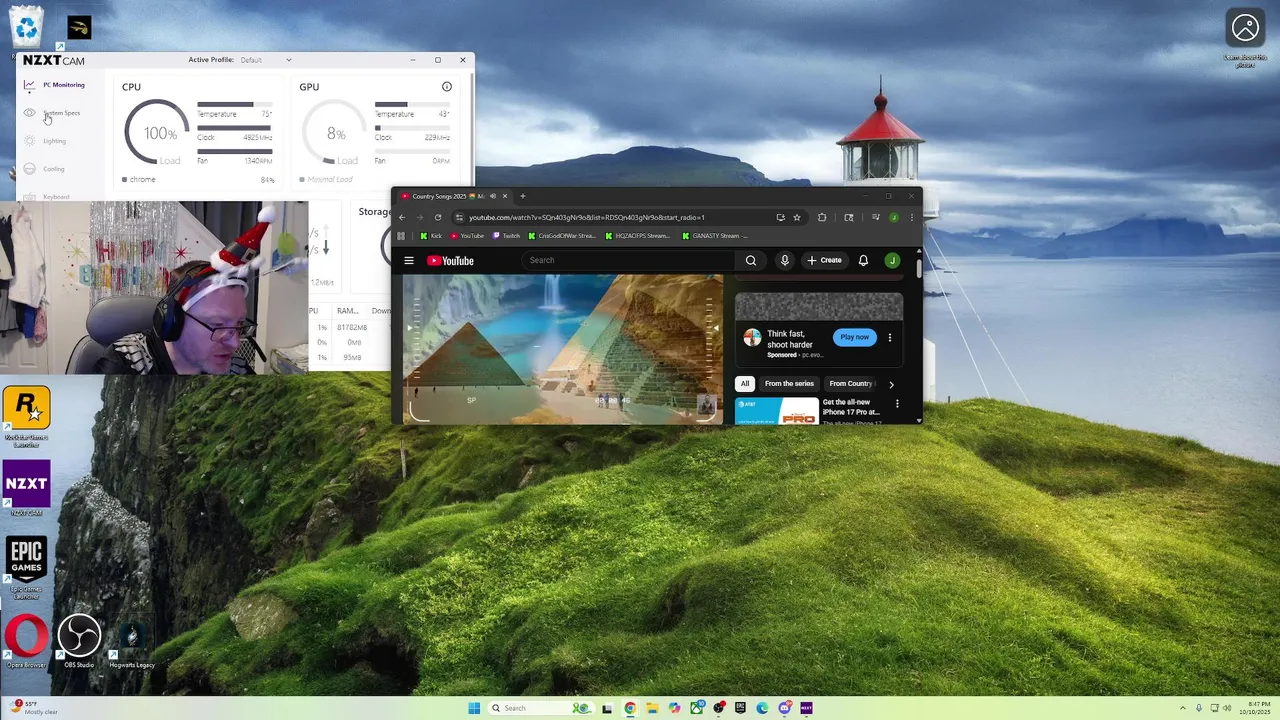Click the YouTube search magnifier button
This screenshot has width=1280, height=720.
751,260
